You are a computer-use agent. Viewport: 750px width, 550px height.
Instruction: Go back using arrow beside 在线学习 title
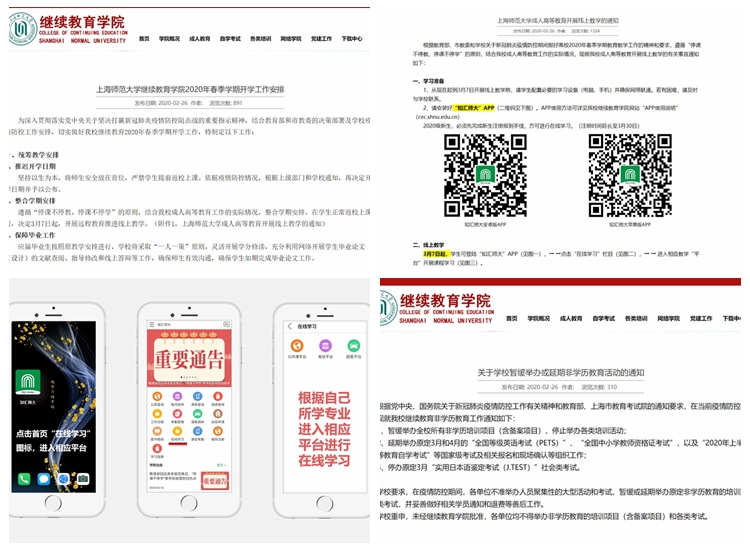point(290,326)
